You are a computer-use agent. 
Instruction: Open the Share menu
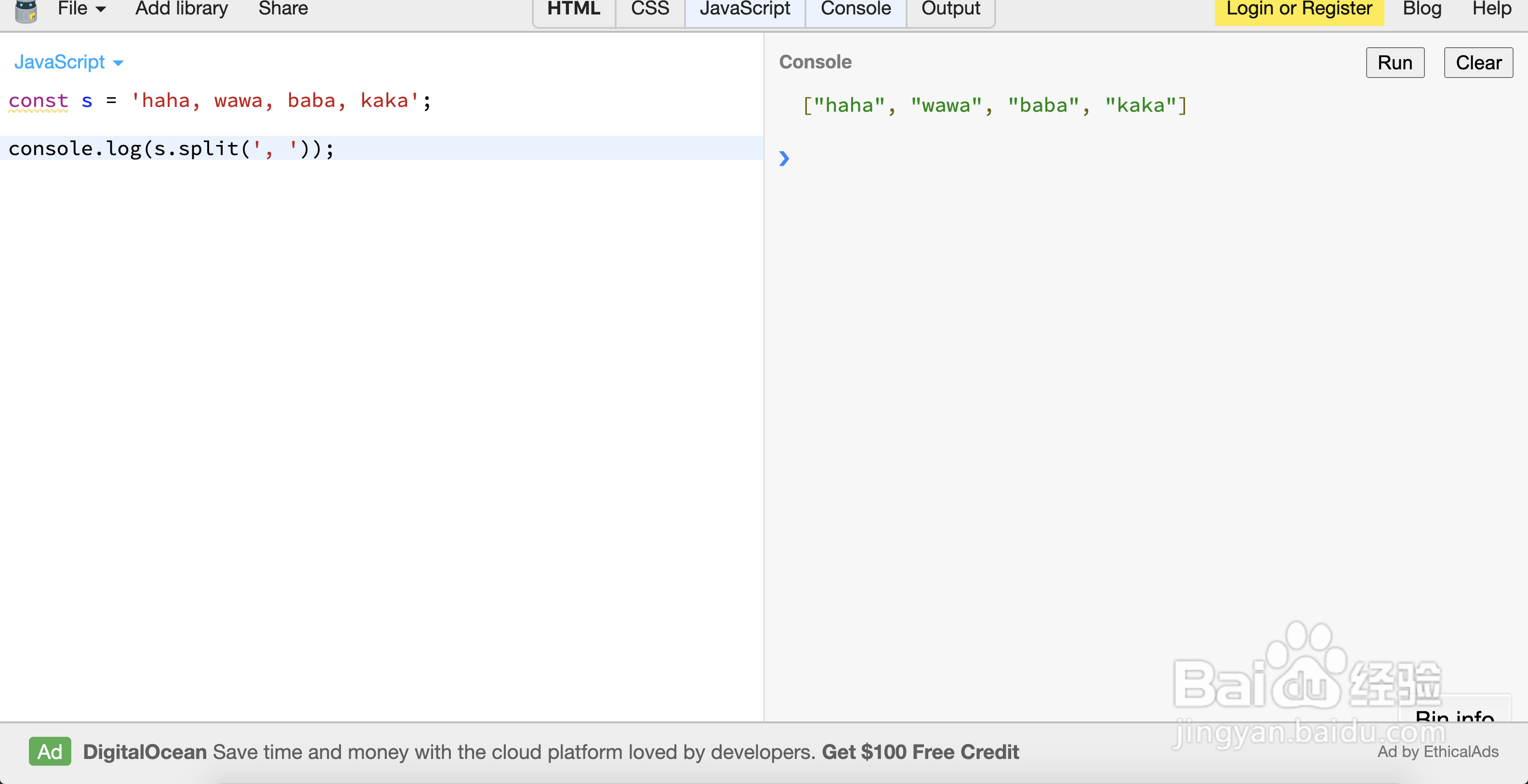pyautogui.click(x=283, y=9)
